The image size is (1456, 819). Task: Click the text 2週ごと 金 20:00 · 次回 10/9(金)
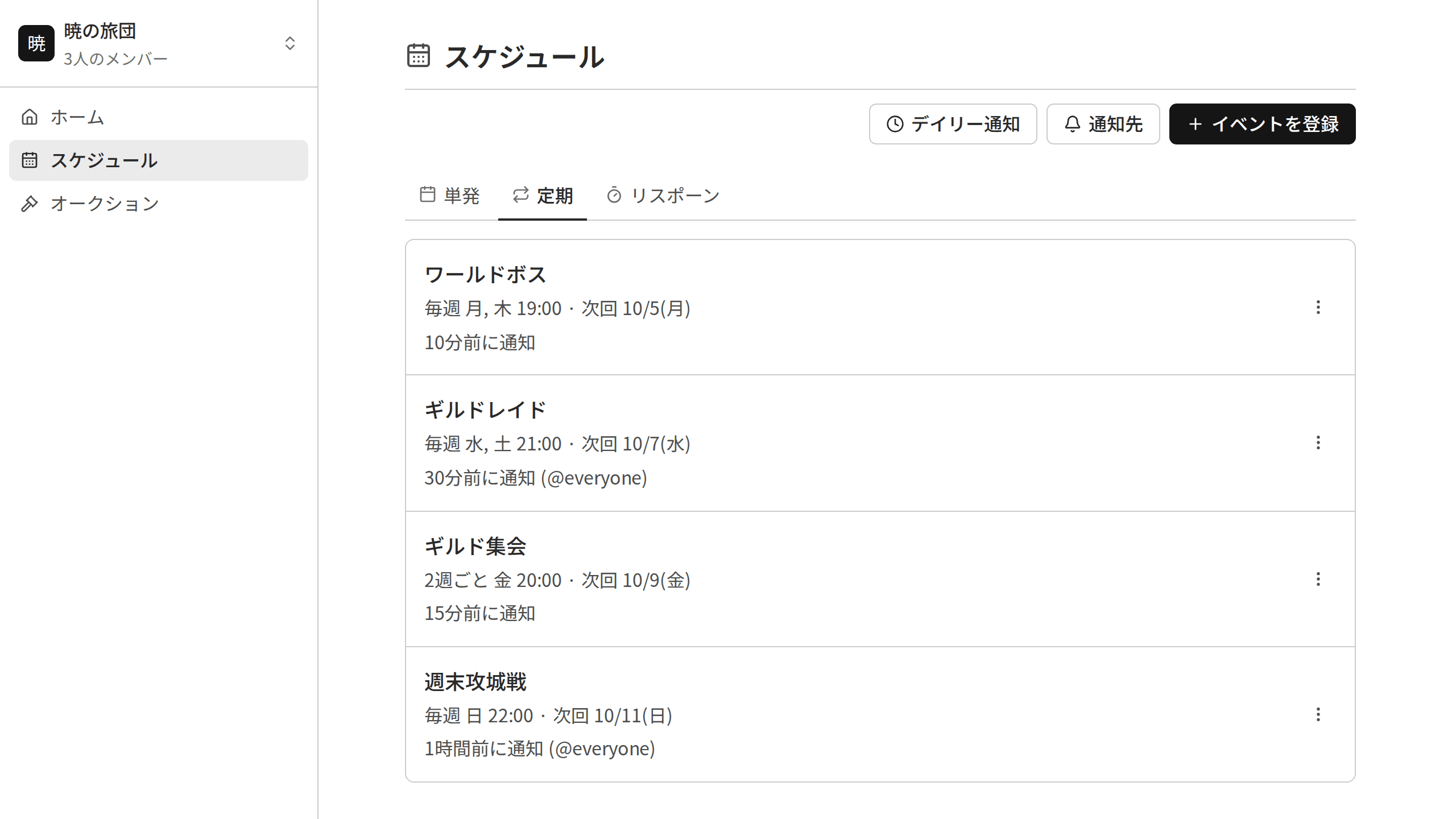point(557,580)
